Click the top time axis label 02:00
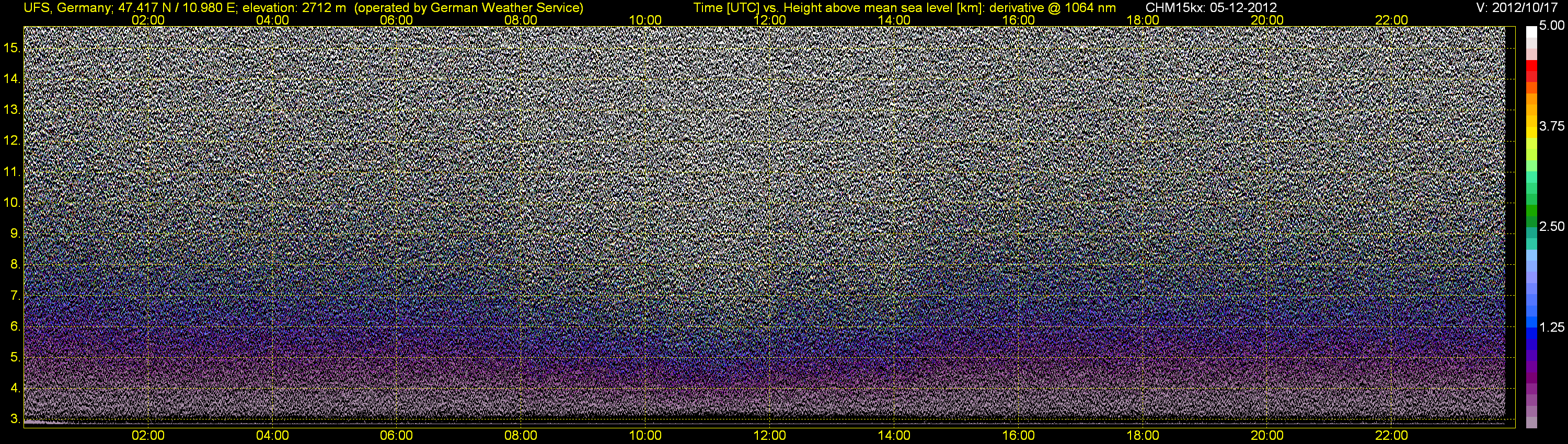1568x444 pixels. tap(148, 20)
